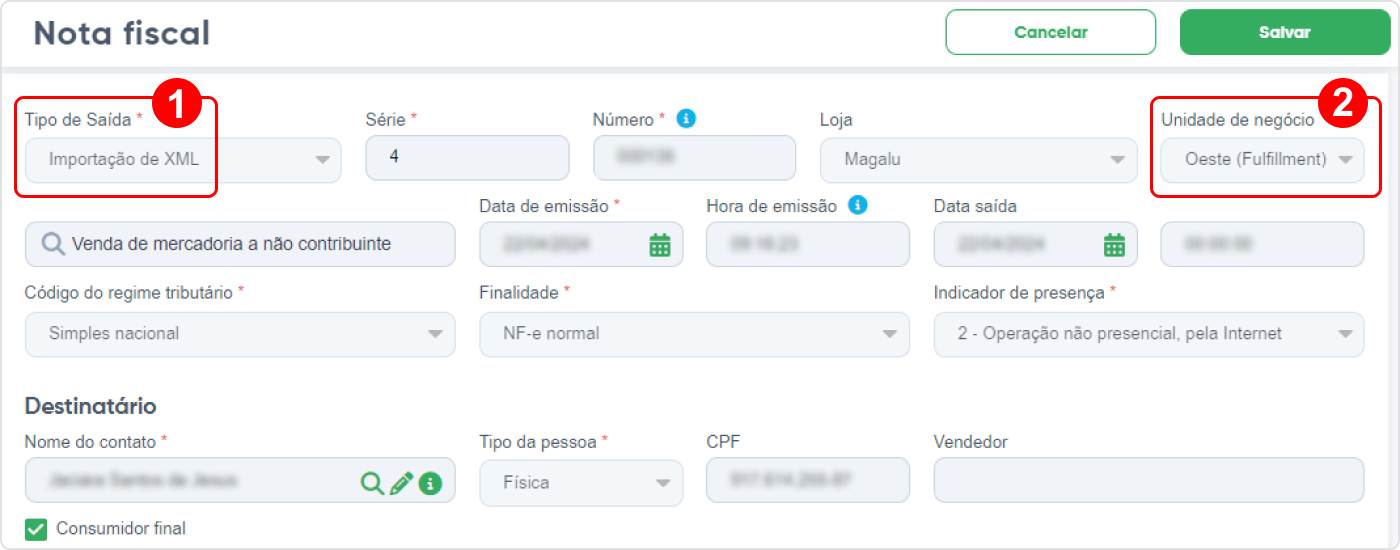Viewport: 1400px width, 550px height.
Task: Click the magnifier in the natureza de operação field
Action: coord(53,244)
